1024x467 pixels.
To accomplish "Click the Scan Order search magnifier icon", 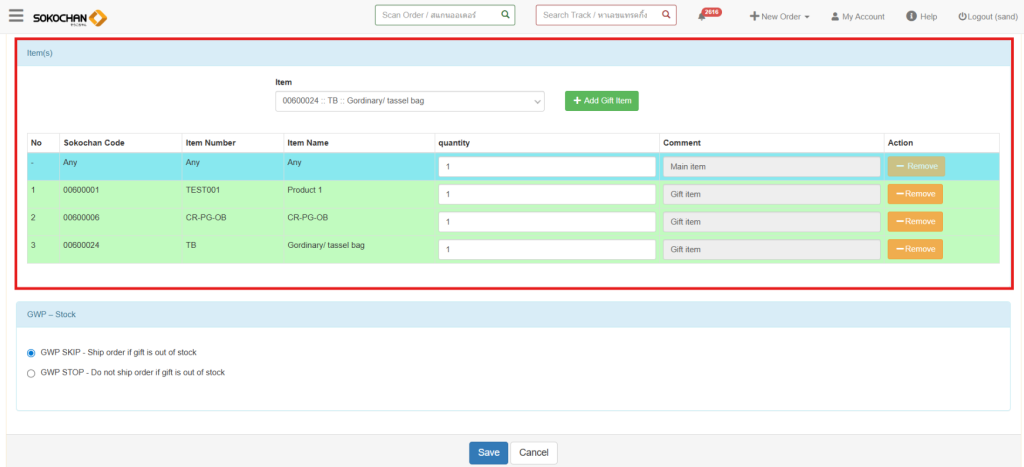I will (505, 15).
